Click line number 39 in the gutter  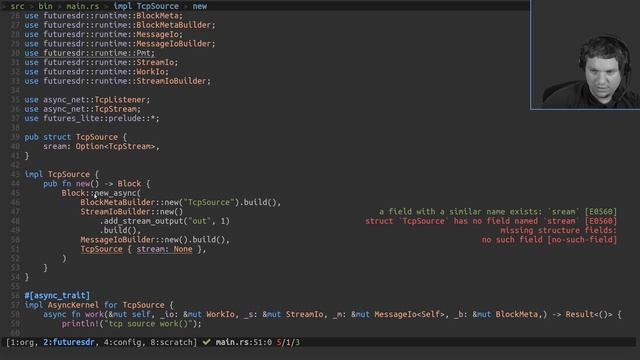[15, 137]
